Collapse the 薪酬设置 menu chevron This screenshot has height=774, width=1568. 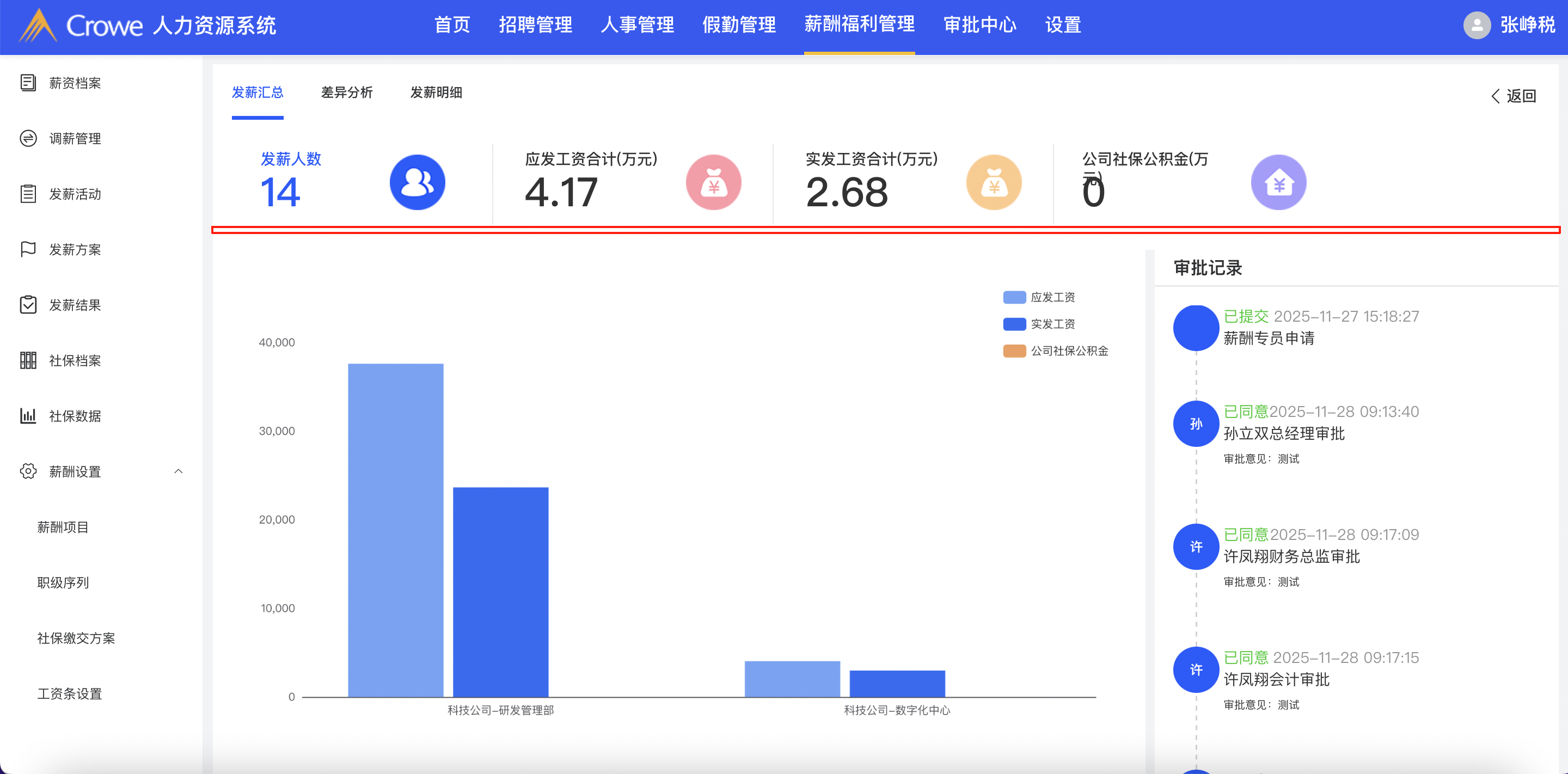click(x=179, y=471)
